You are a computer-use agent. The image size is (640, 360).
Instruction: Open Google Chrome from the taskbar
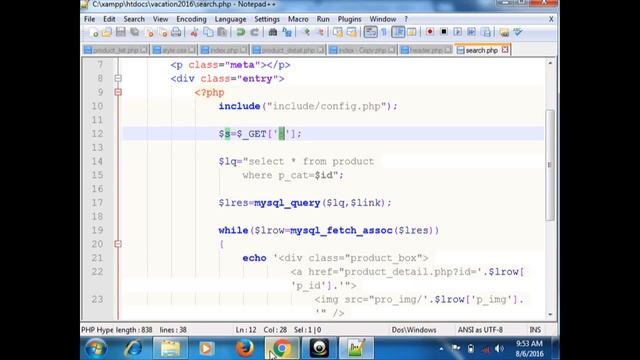point(281,348)
